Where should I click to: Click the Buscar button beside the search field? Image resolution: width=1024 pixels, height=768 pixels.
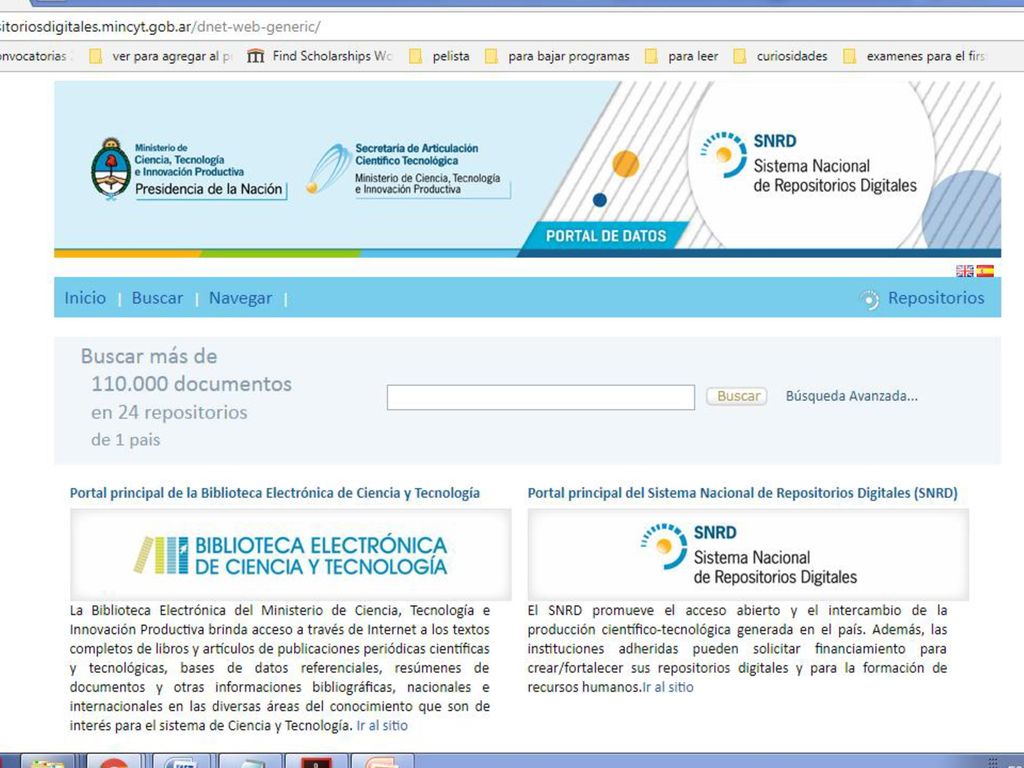click(737, 396)
